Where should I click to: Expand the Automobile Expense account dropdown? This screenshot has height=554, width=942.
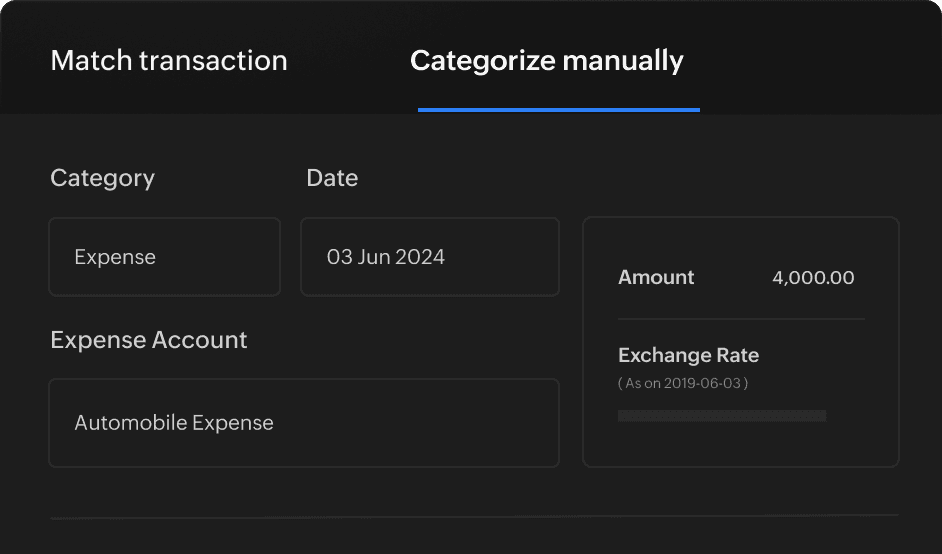(x=303, y=423)
